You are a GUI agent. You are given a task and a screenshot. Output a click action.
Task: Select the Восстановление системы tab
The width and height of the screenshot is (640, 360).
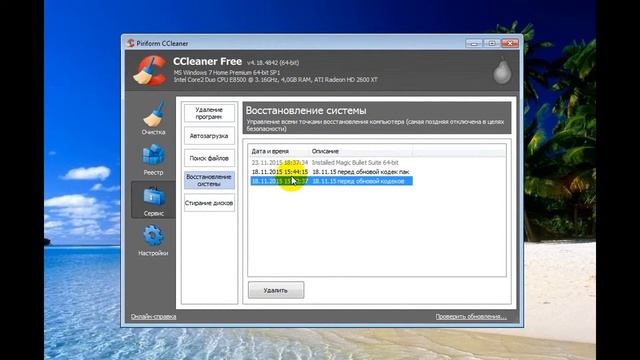pos(209,180)
